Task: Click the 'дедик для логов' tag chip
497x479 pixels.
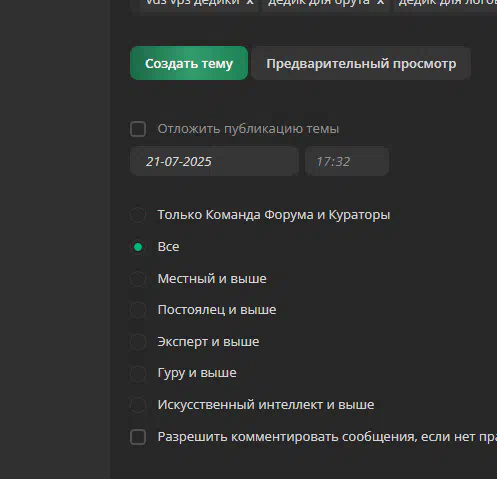Action: coord(445,3)
